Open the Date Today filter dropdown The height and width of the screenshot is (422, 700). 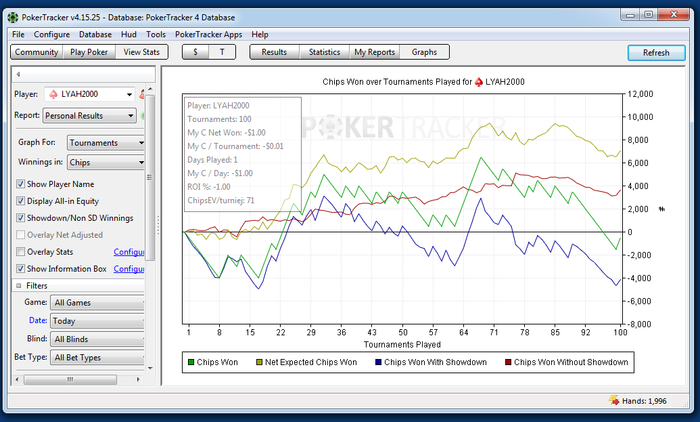97,321
